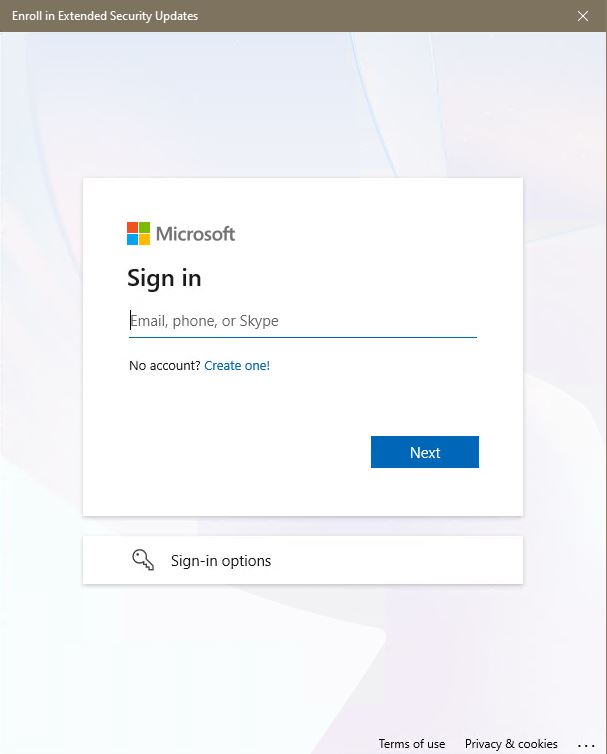The image size is (607, 754).
Task: Click the Microsoft four-square logo
Action: (139, 234)
